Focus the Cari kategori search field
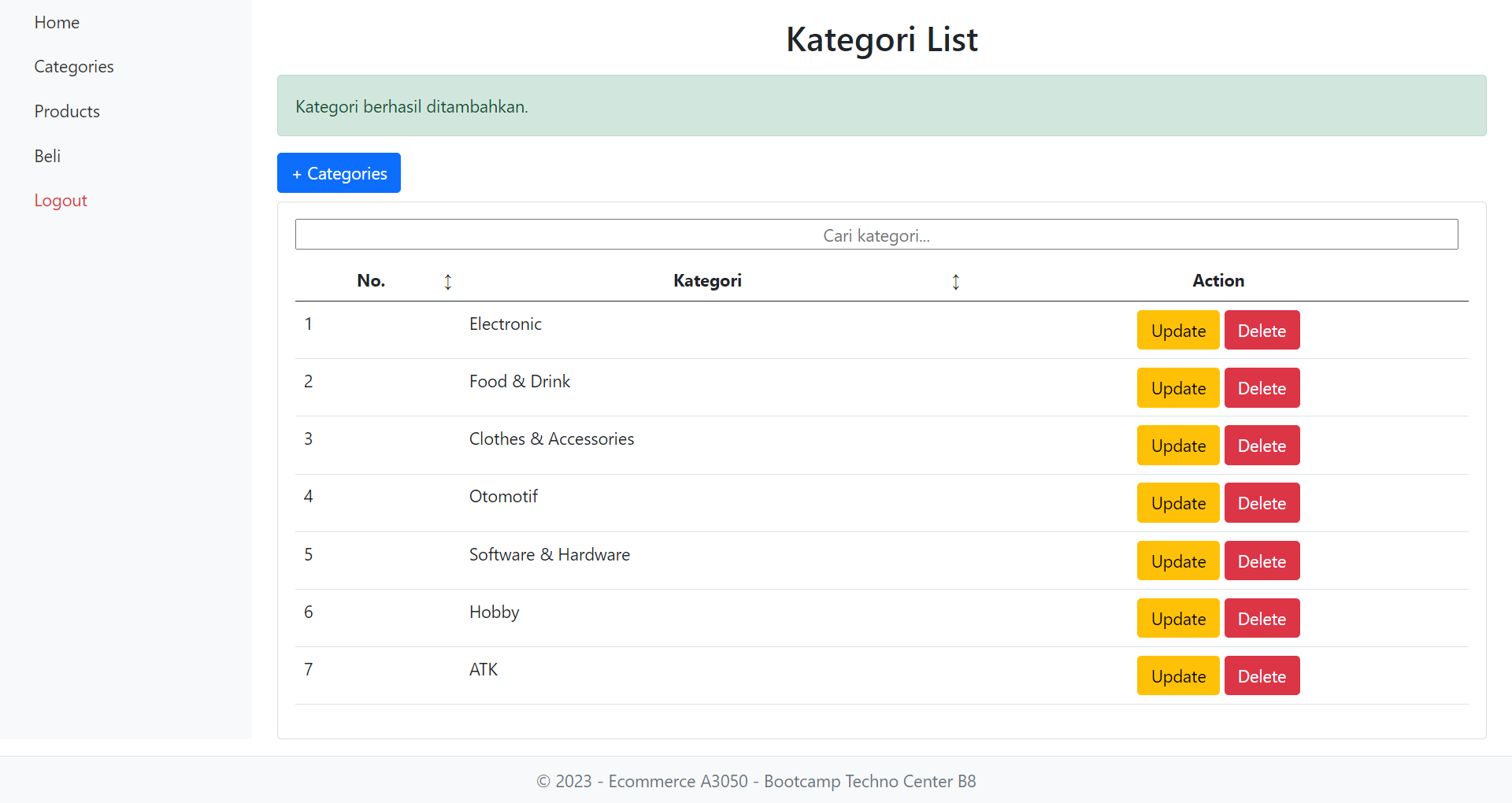This screenshot has width=1512, height=803. tap(876, 235)
